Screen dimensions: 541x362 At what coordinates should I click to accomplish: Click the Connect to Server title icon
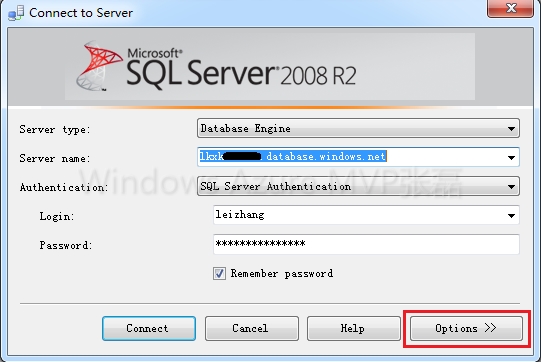[x=16, y=13]
